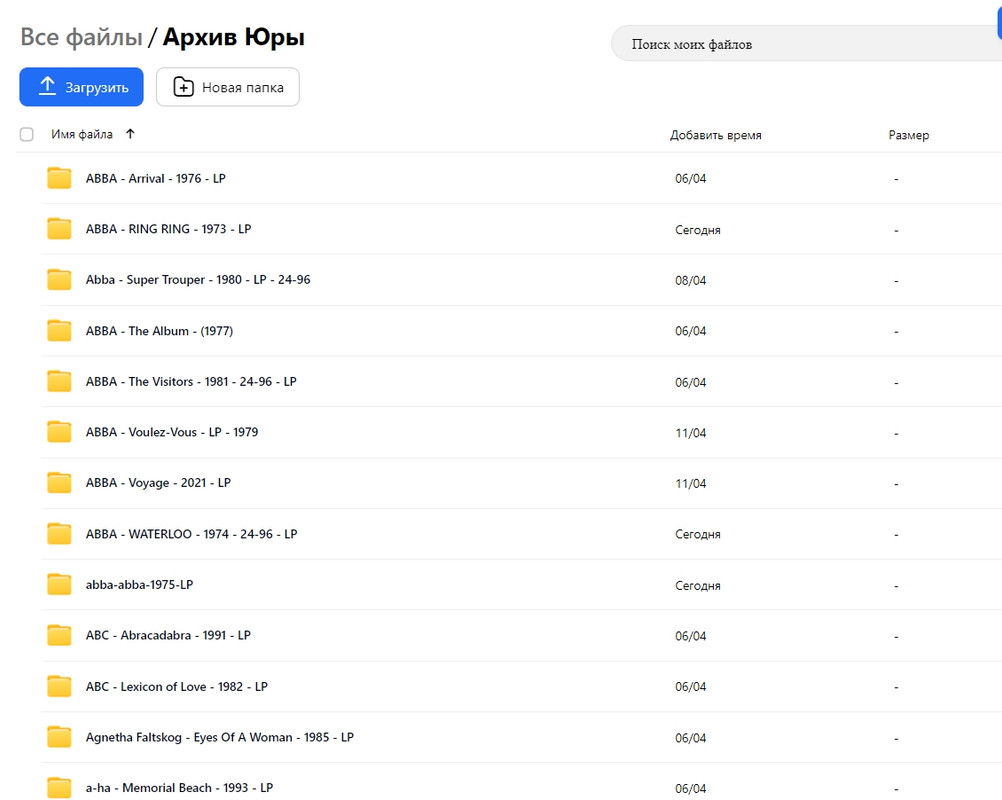
Task: Click the folder icon for ABBA - The Visitors
Action: pos(59,381)
